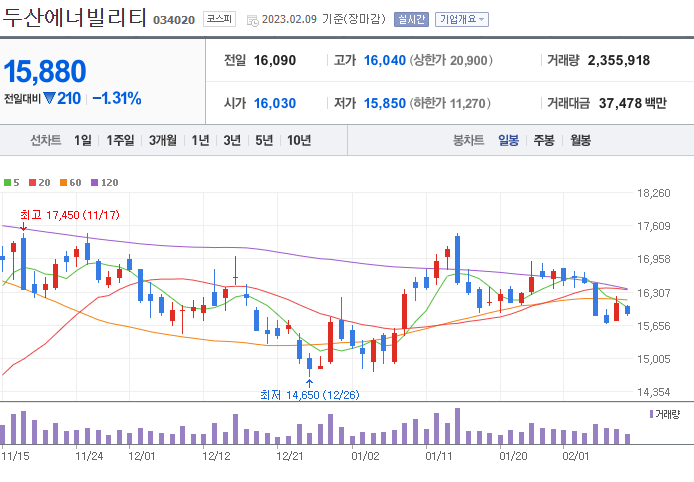Click the 18,260 price axis label
Image resolution: width=694 pixels, height=482 pixels.
(x=654, y=193)
